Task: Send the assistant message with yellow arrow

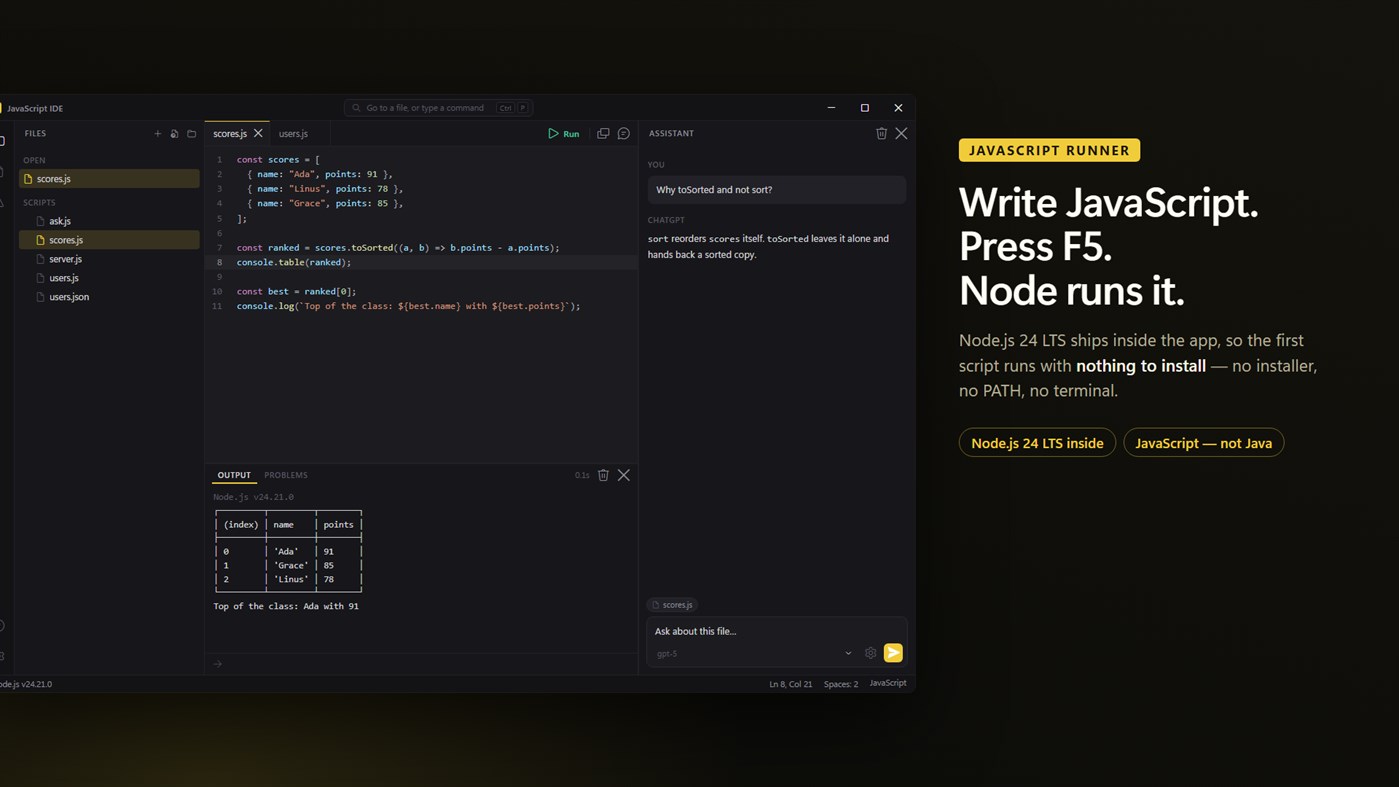Action: click(893, 653)
